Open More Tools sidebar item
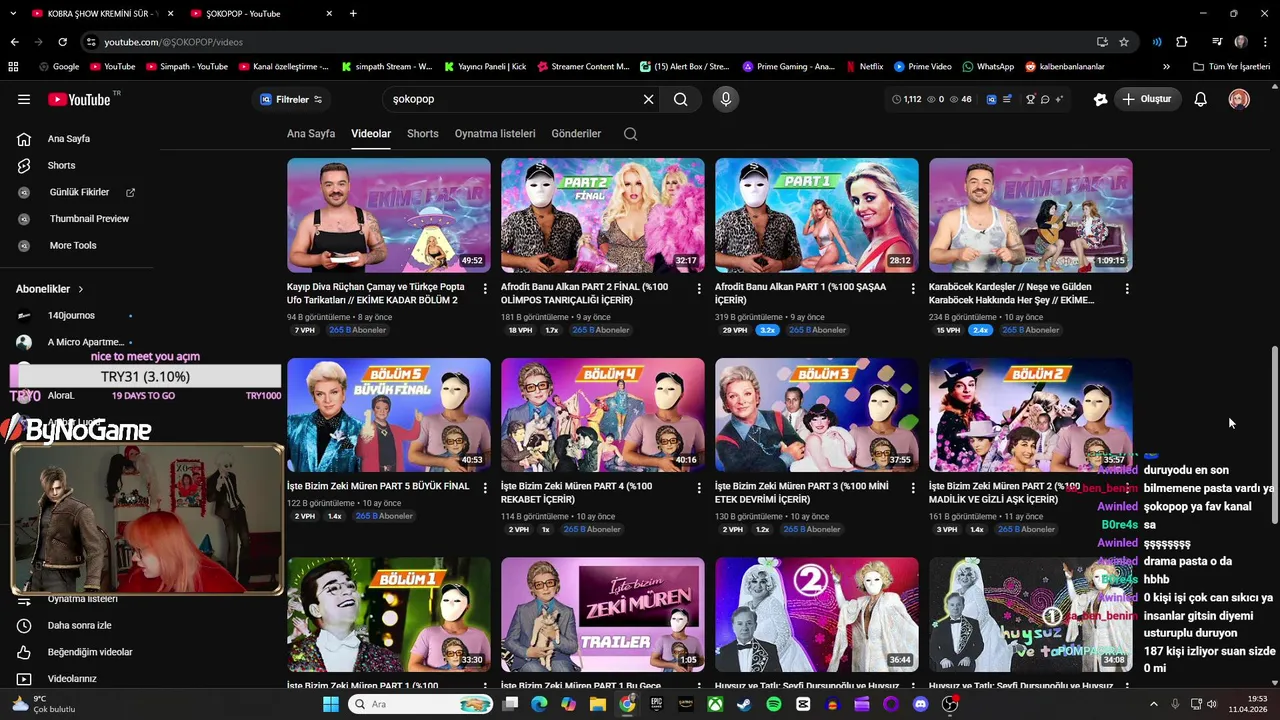The image size is (1280, 720). tap(73, 245)
